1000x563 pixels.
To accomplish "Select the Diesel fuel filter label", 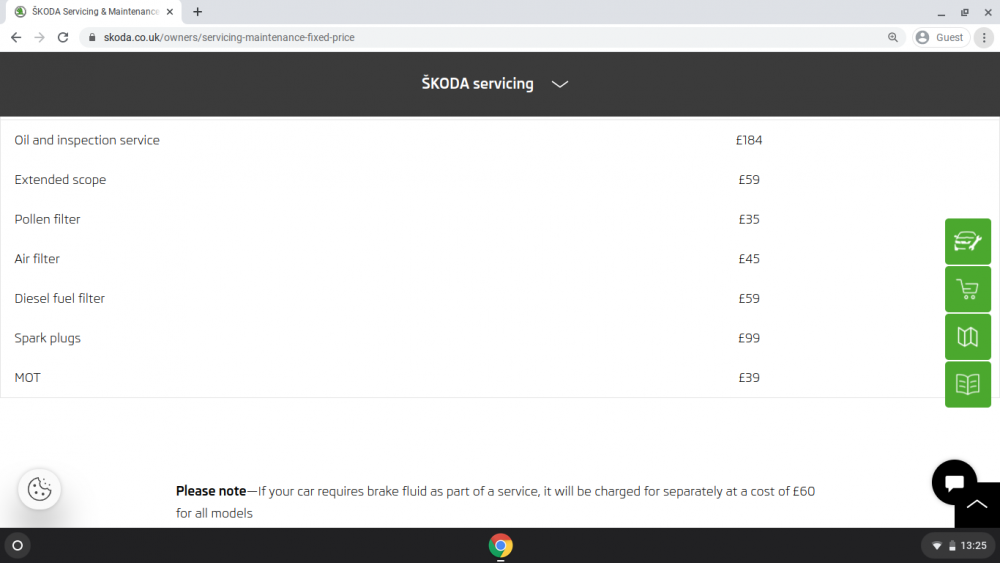I will [x=59, y=298].
